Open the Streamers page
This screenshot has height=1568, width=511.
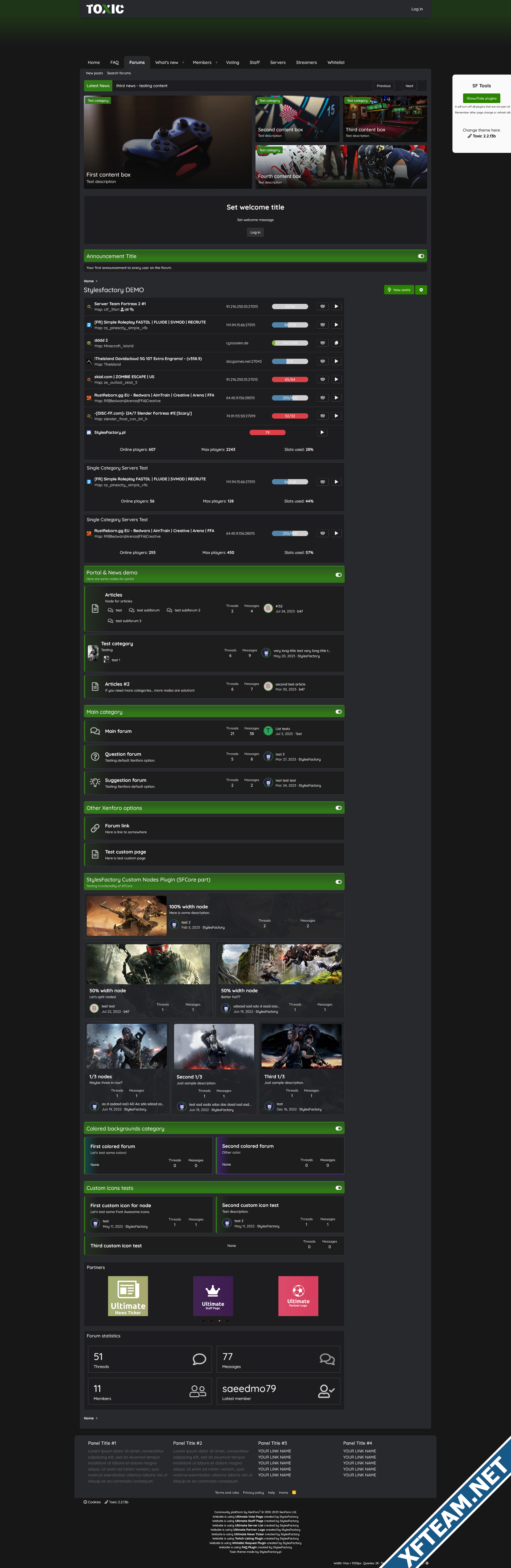coord(306,62)
